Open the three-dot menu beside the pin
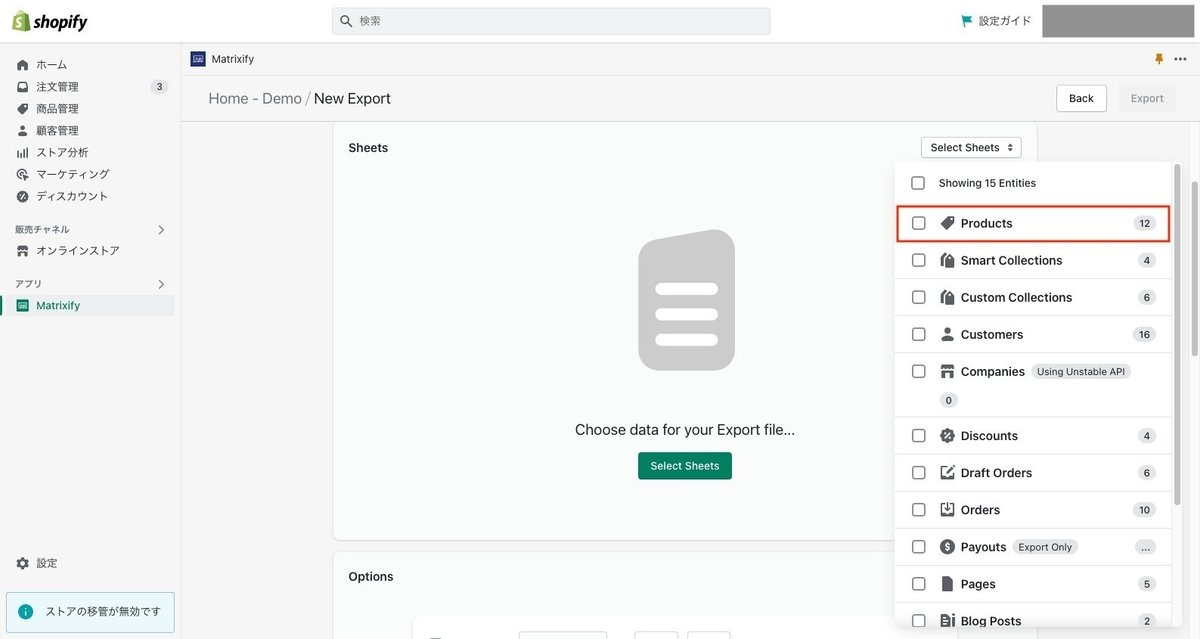The image size is (1200, 639). pos(1180,58)
